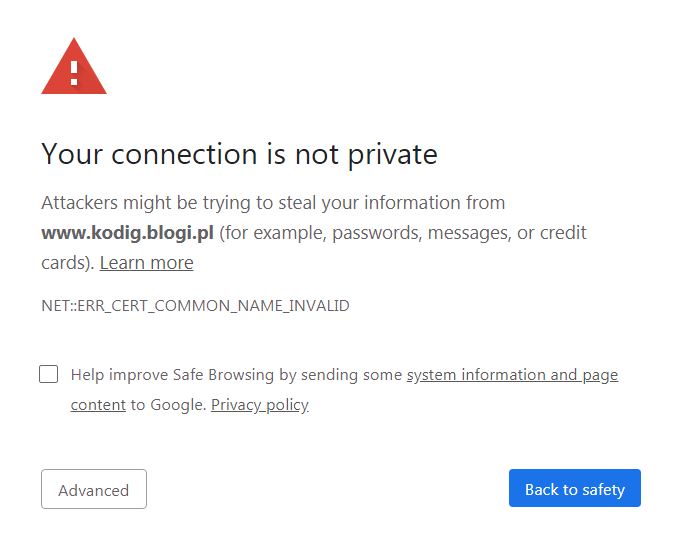Viewport: 696px width, 556px height.
Task: Enable the Help improve Safe Browsing checkbox
Action: click(x=48, y=374)
